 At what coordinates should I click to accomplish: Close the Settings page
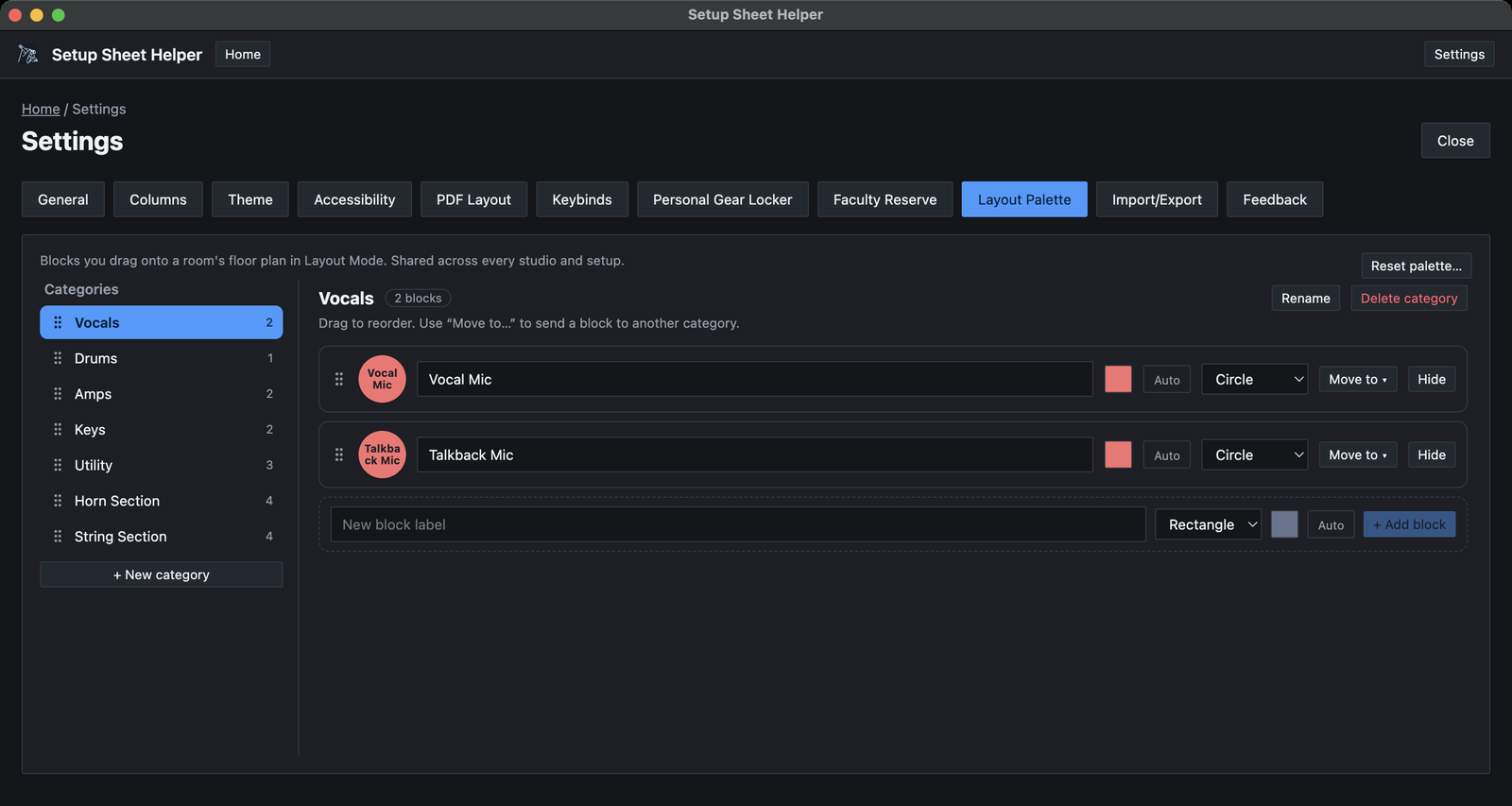[x=1455, y=141]
